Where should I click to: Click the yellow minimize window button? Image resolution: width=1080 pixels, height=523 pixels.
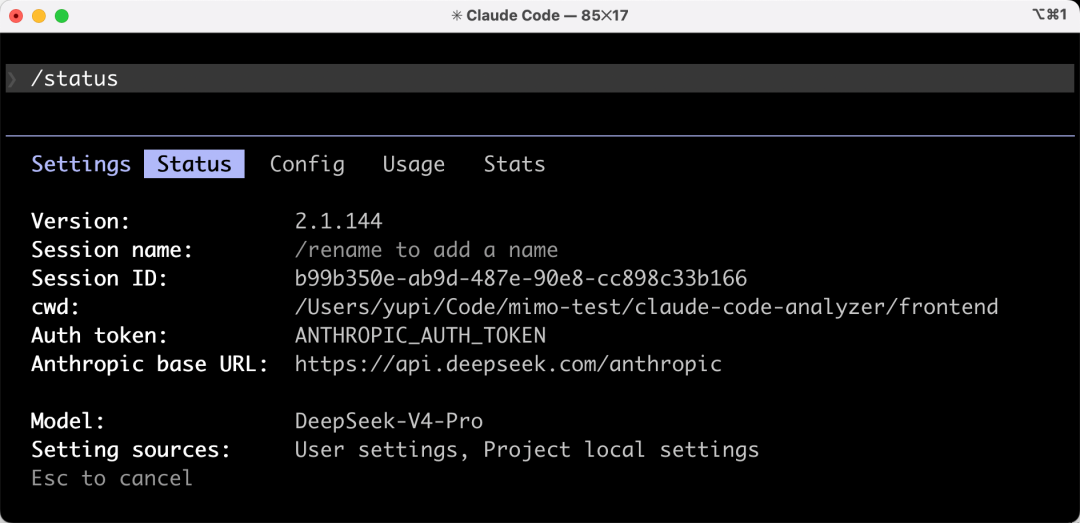point(39,15)
